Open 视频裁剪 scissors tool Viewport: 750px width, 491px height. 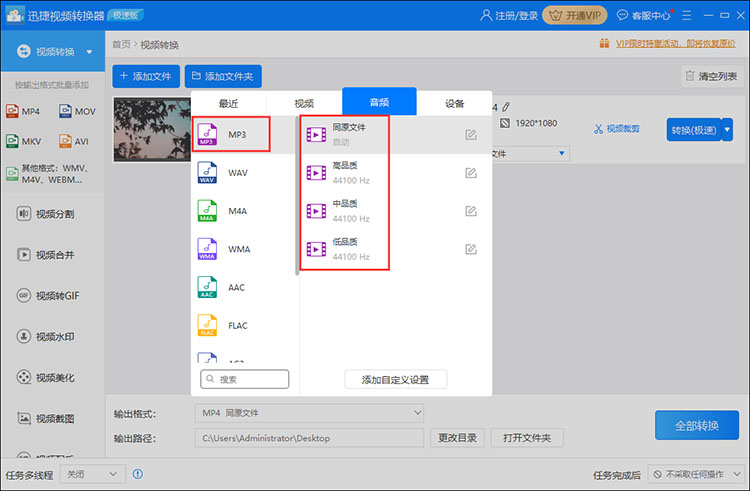617,129
